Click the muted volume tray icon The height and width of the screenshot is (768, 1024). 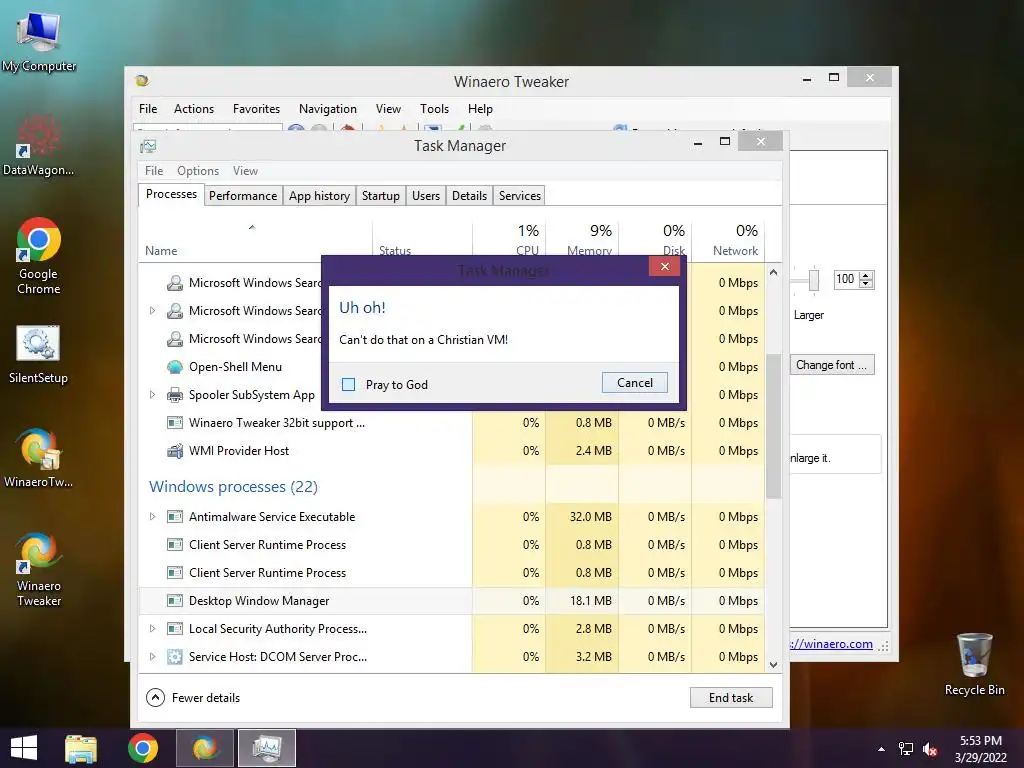pos(930,750)
